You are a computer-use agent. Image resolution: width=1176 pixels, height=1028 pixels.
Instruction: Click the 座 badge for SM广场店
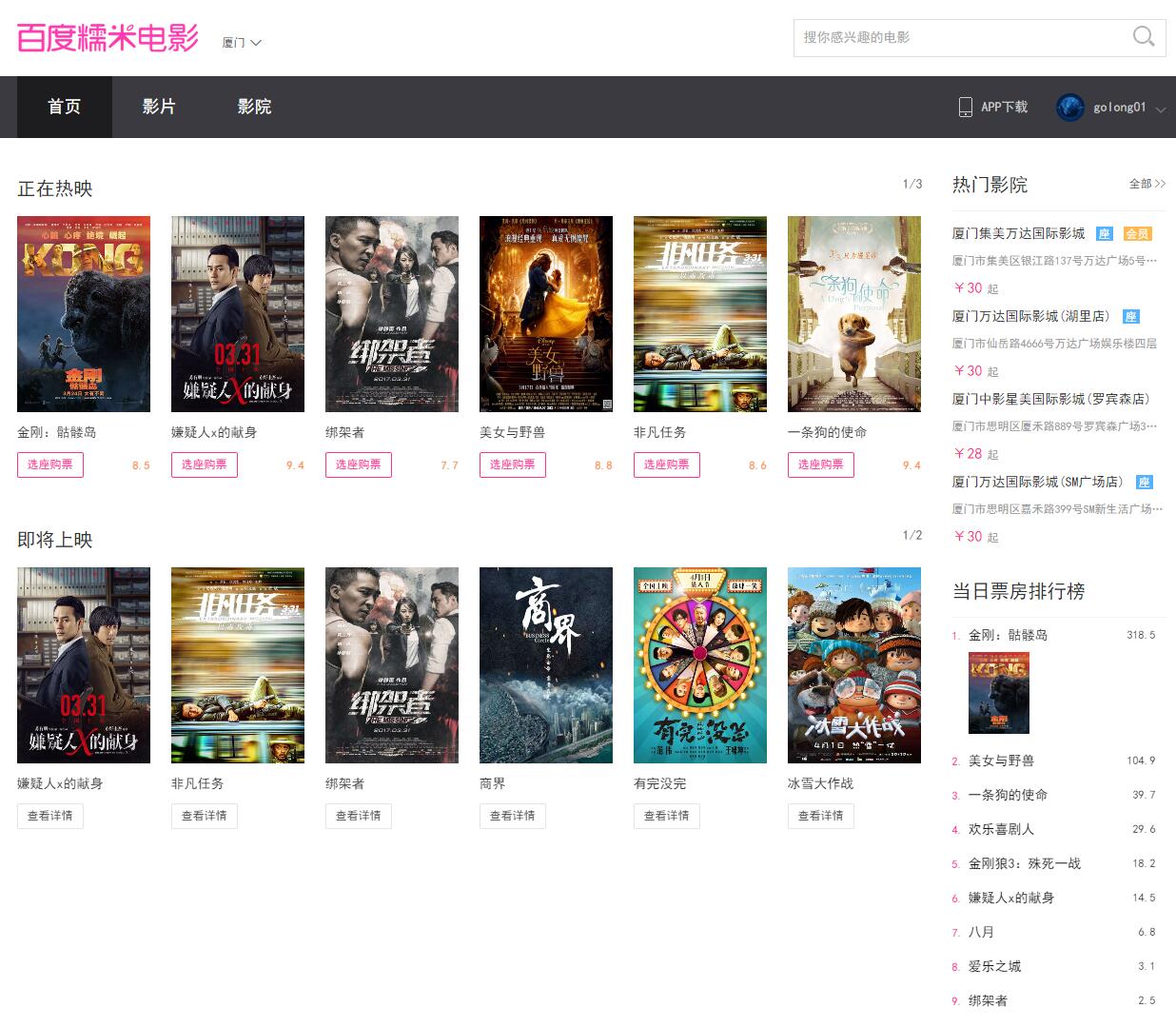(x=1144, y=483)
